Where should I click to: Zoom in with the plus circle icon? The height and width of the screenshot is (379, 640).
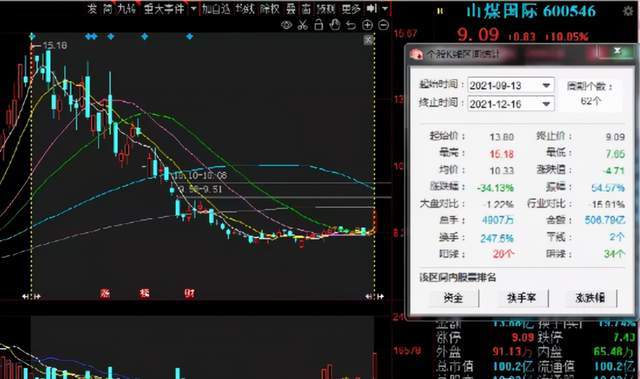point(367,25)
